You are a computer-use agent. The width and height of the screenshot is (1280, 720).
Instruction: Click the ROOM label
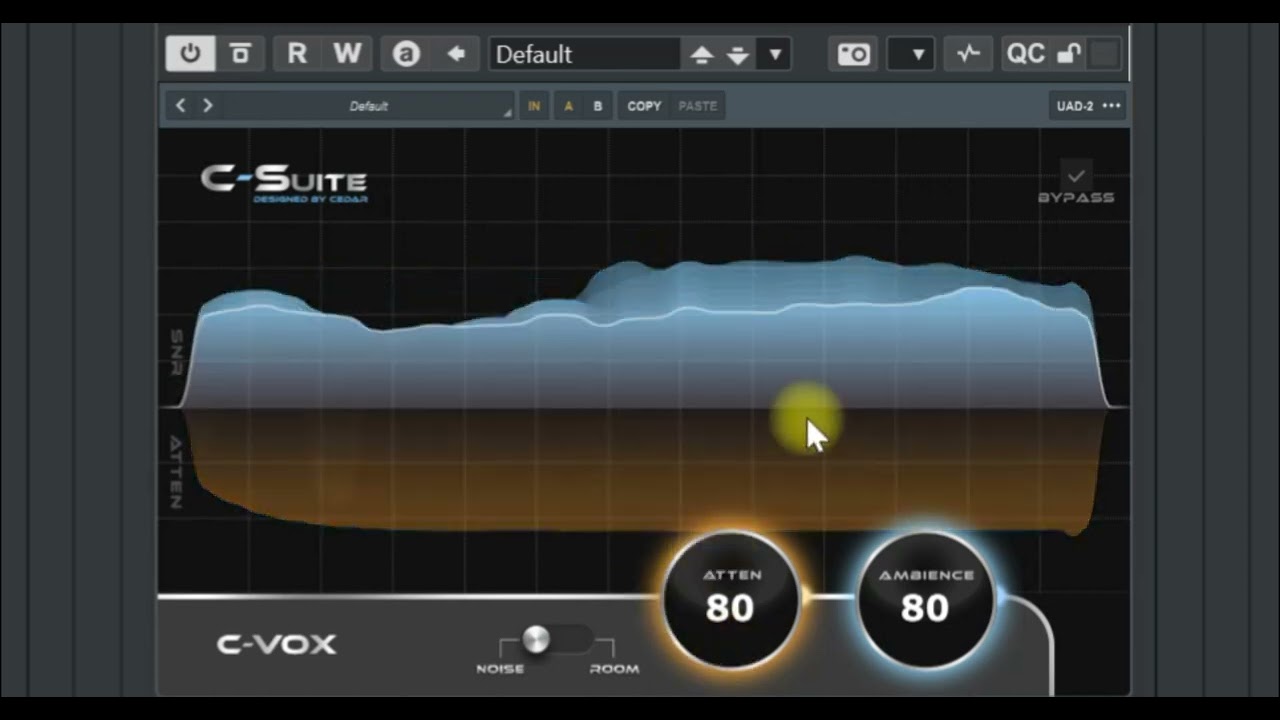614,669
